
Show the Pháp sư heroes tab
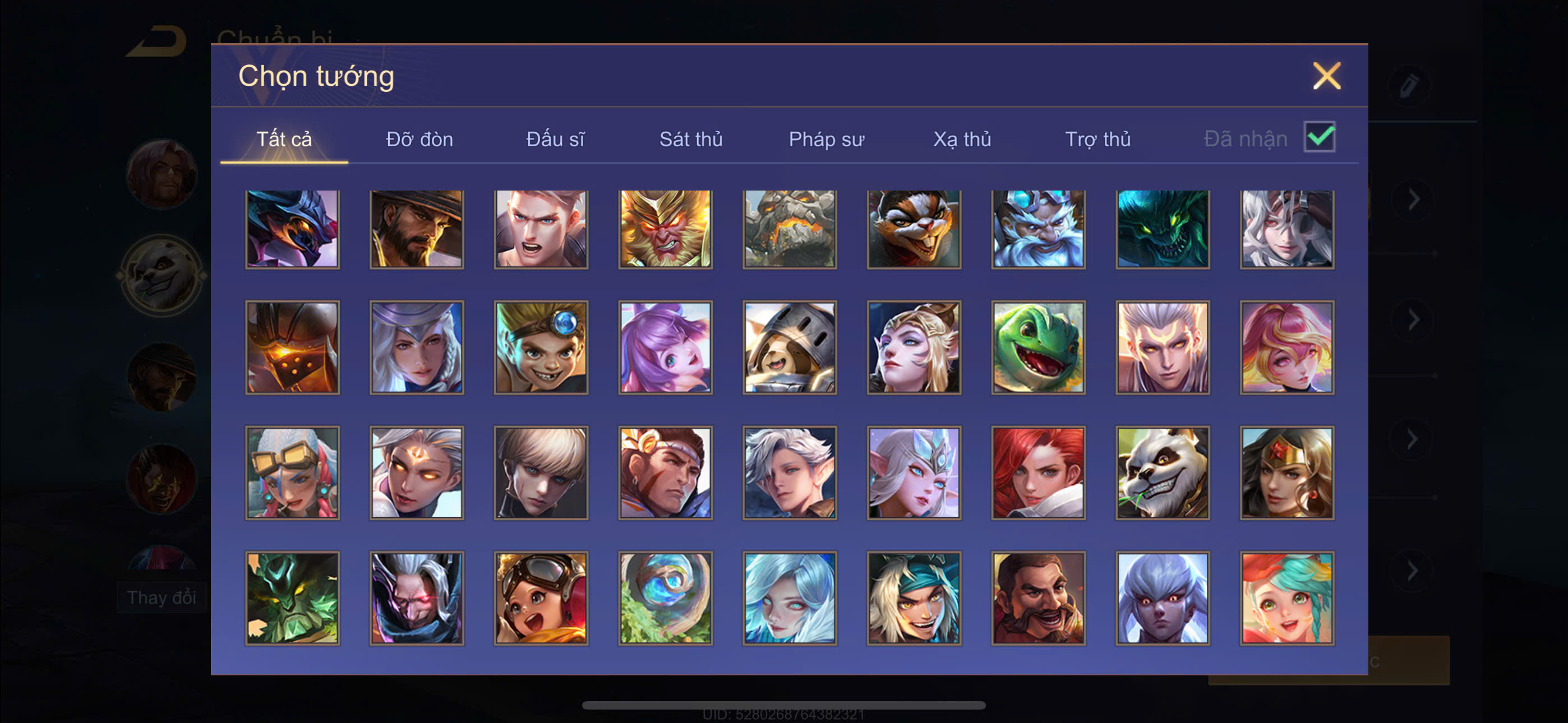point(826,140)
